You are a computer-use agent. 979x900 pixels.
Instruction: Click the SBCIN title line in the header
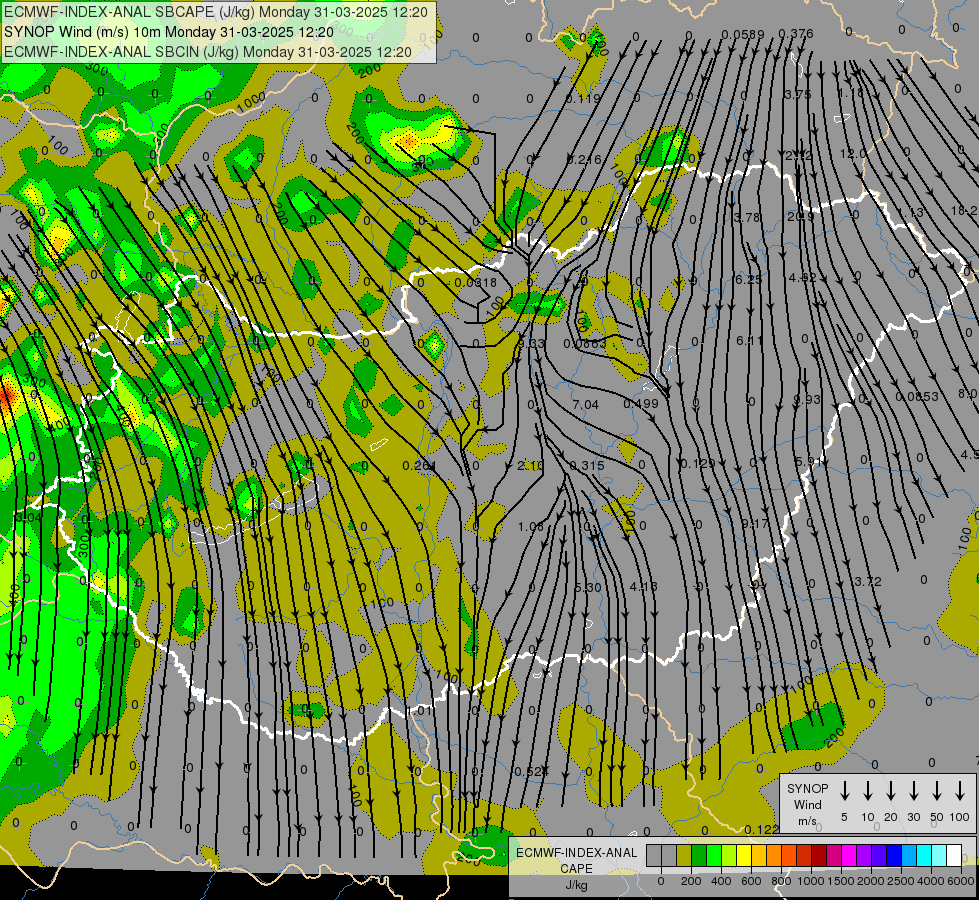click(x=208, y=52)
